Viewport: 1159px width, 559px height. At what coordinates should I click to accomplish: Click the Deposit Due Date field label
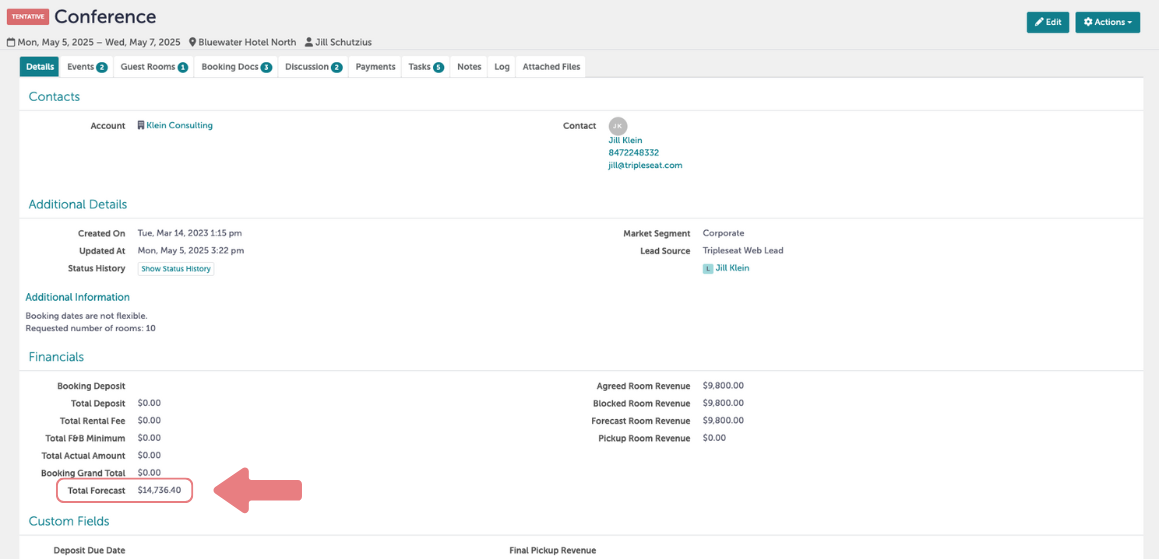89,551
